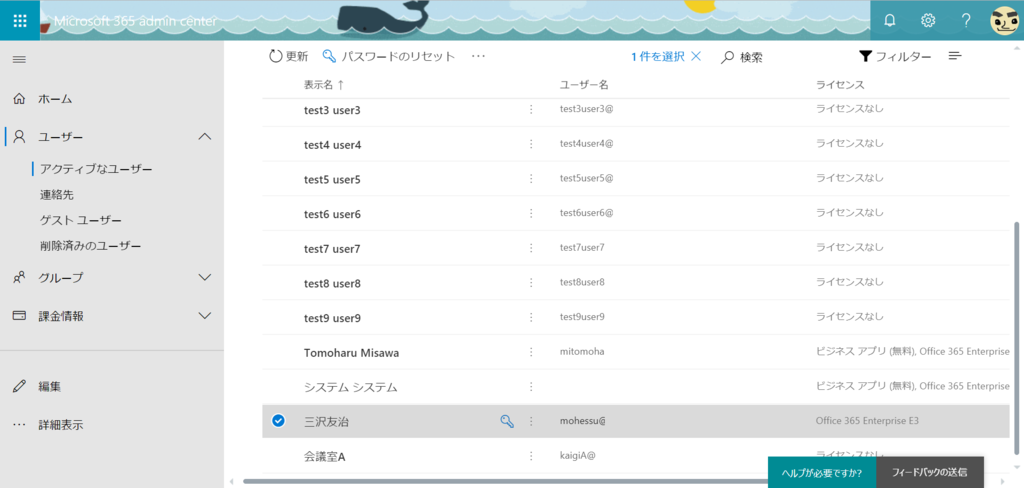Open the help question mark
This screenshot has height=488, width=1024.
pos(967,20)
